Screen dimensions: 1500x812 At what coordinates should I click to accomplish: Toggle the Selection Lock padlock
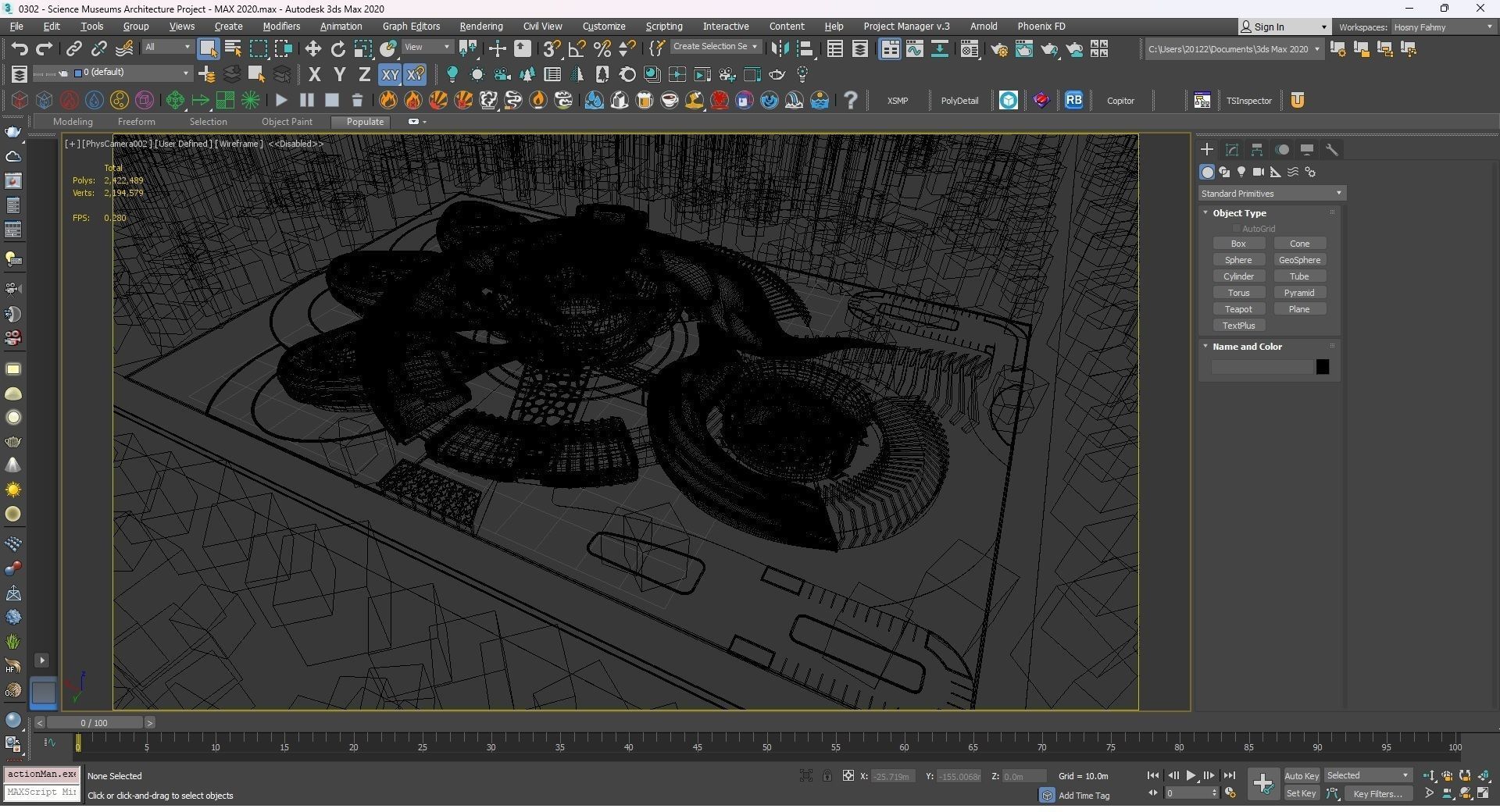[x=827, y=776]
